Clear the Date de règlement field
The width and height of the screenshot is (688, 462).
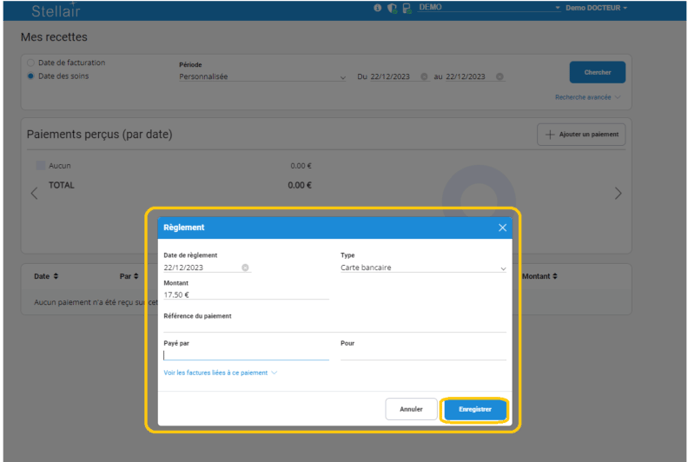coord(245,268)
